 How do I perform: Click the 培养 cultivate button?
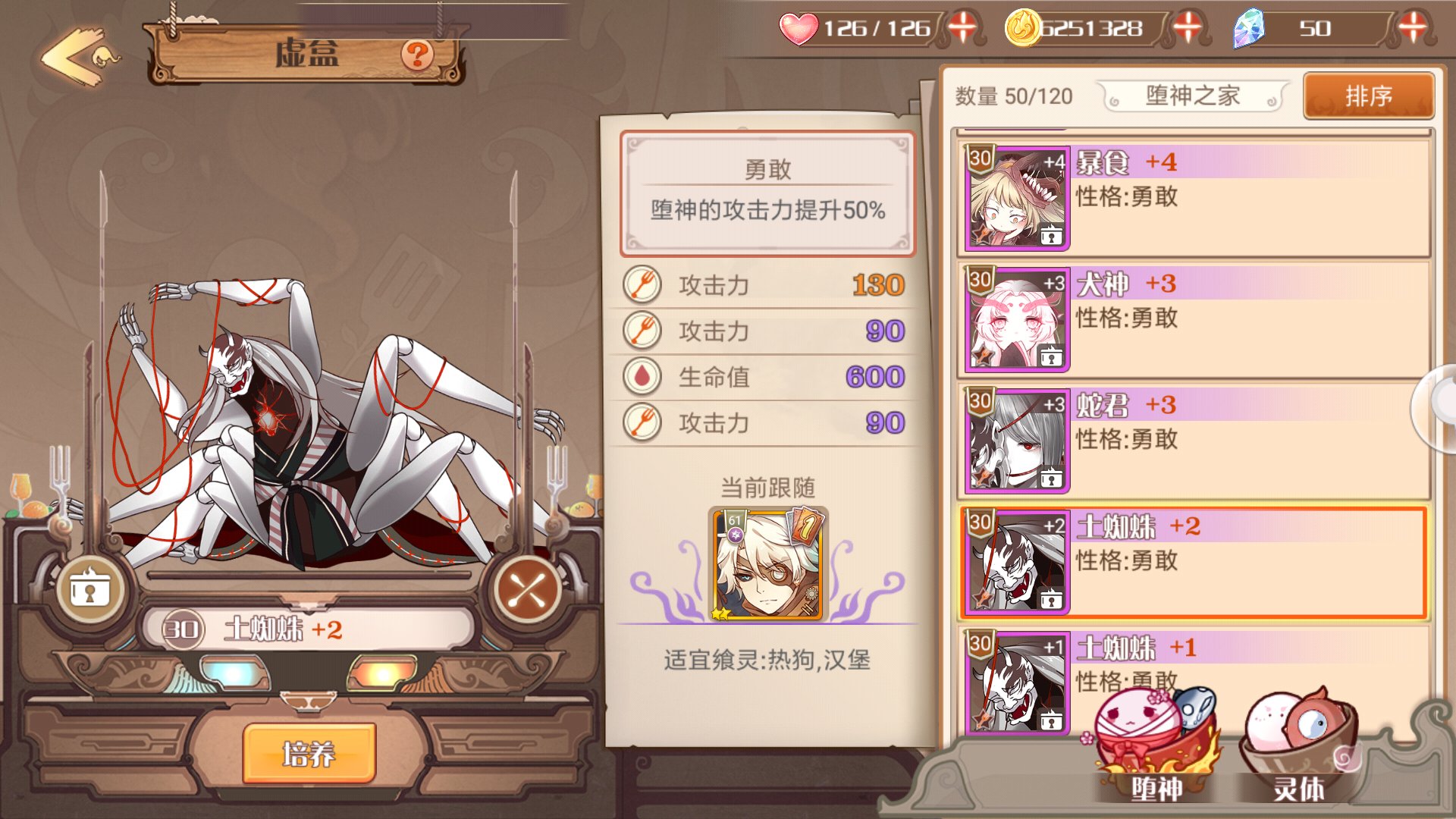[309, 754]
